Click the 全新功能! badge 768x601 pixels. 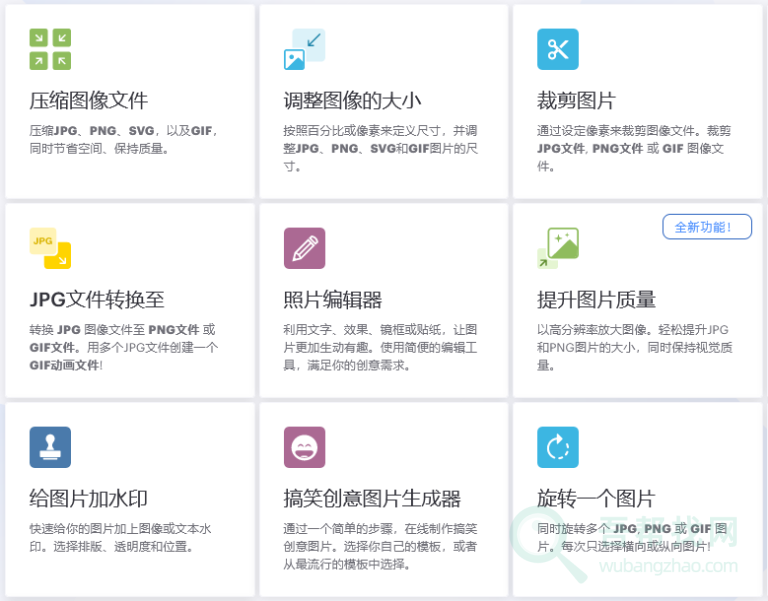tap(707, 227)
